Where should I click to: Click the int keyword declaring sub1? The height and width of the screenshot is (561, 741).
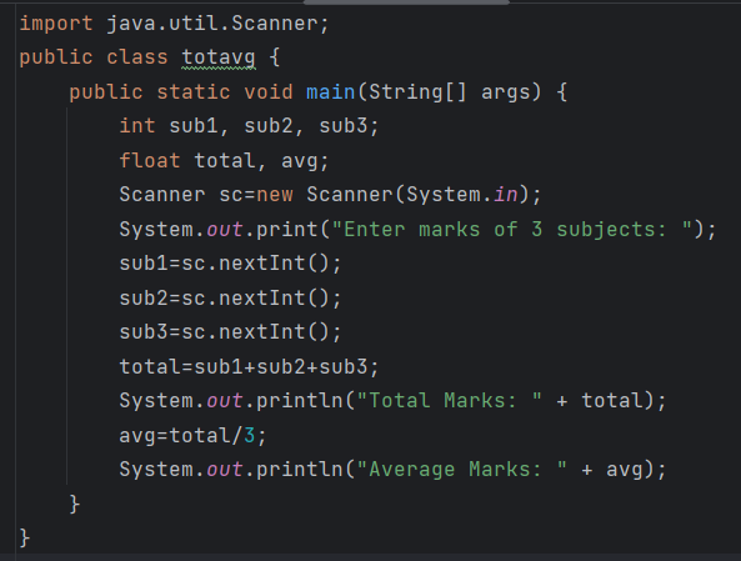[137, 126]
